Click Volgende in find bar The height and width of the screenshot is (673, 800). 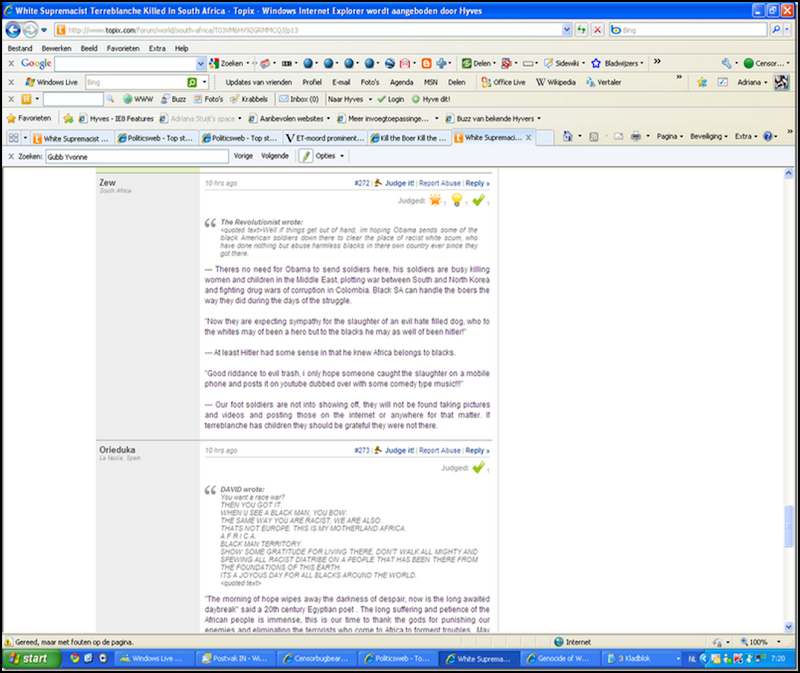275,156
